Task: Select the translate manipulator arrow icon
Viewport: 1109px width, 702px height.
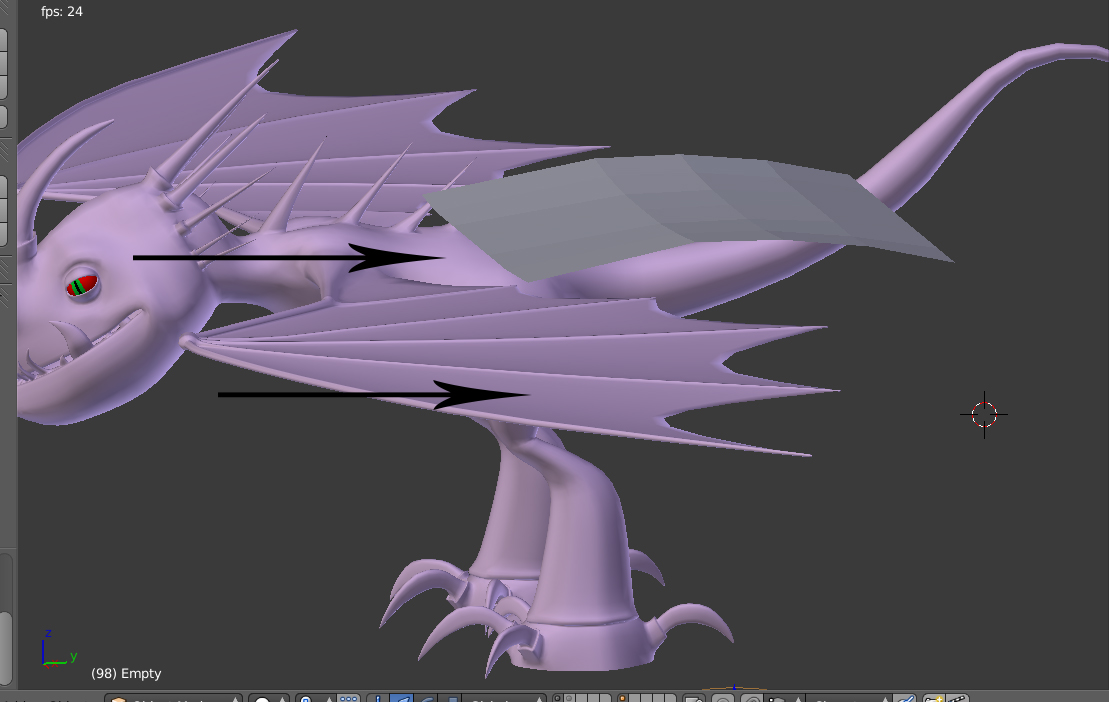Action: 401,698
